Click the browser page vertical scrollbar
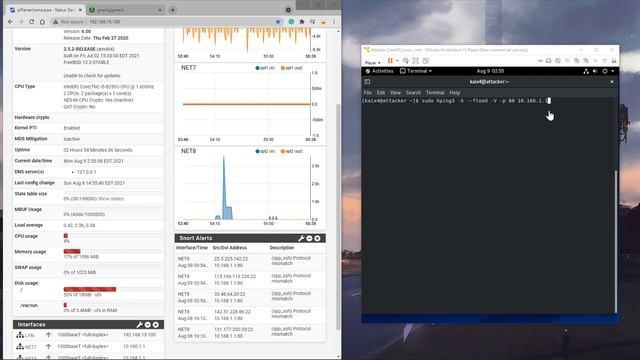The height and width of the screenshot is (360, 640). tap(338, 216)
